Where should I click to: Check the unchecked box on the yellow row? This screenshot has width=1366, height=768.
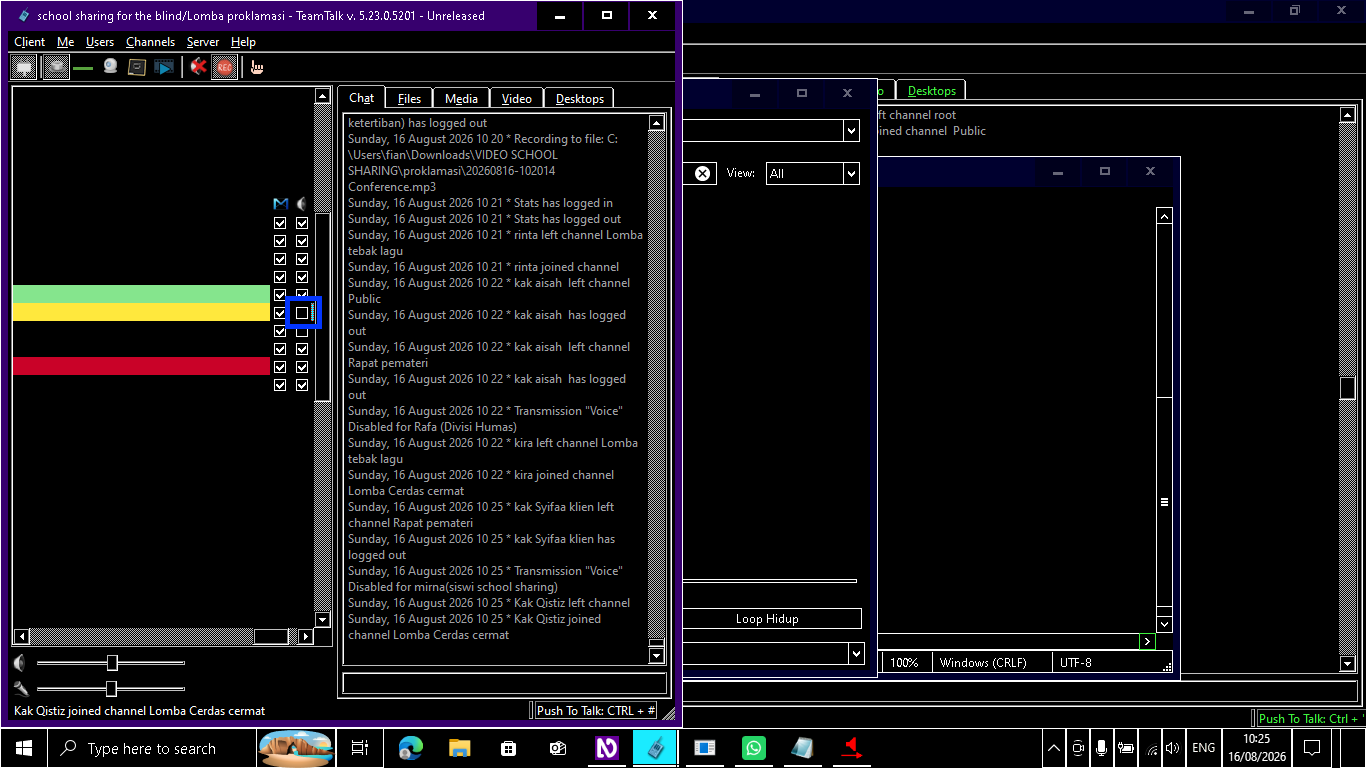point(302,313)
